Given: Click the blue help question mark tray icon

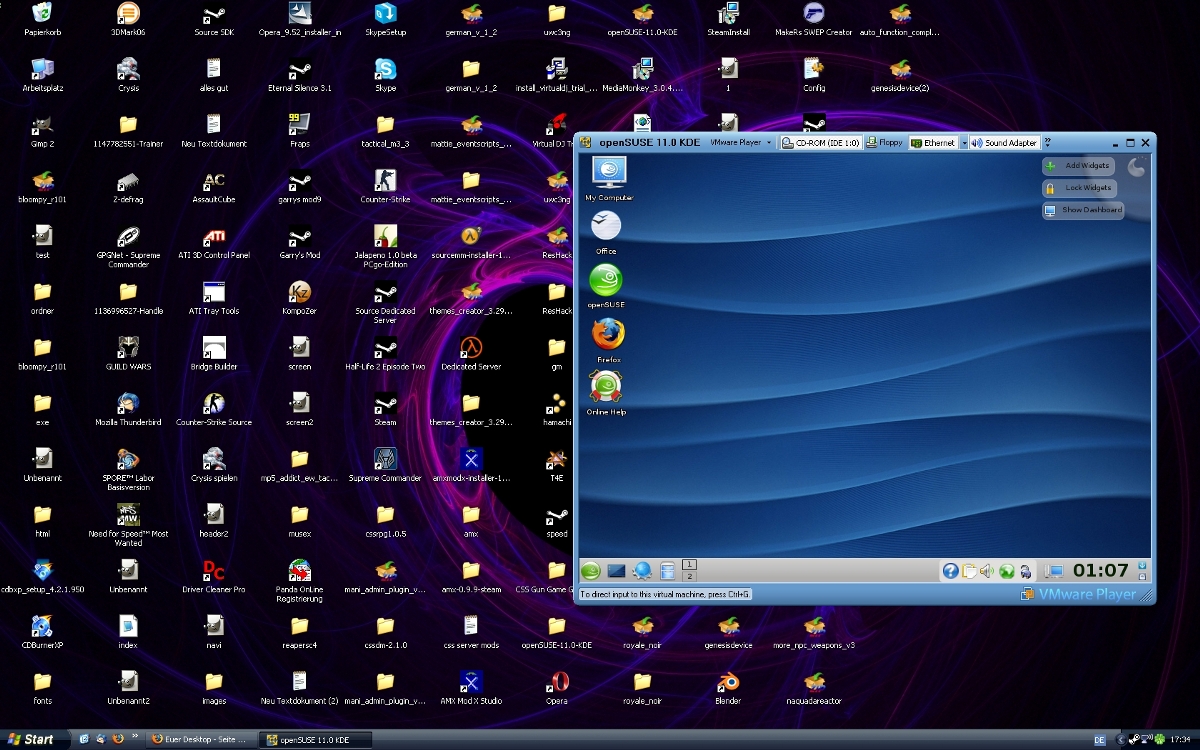Looking at the screenshot, I should point(950,571).
